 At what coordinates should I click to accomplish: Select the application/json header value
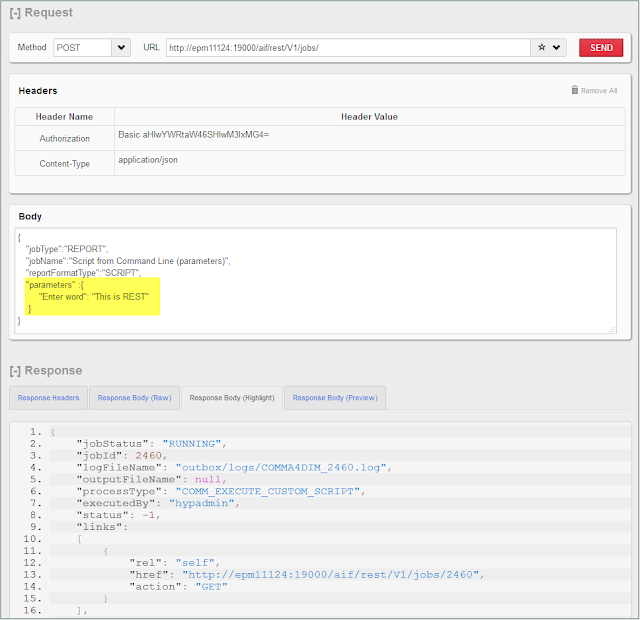148,160
